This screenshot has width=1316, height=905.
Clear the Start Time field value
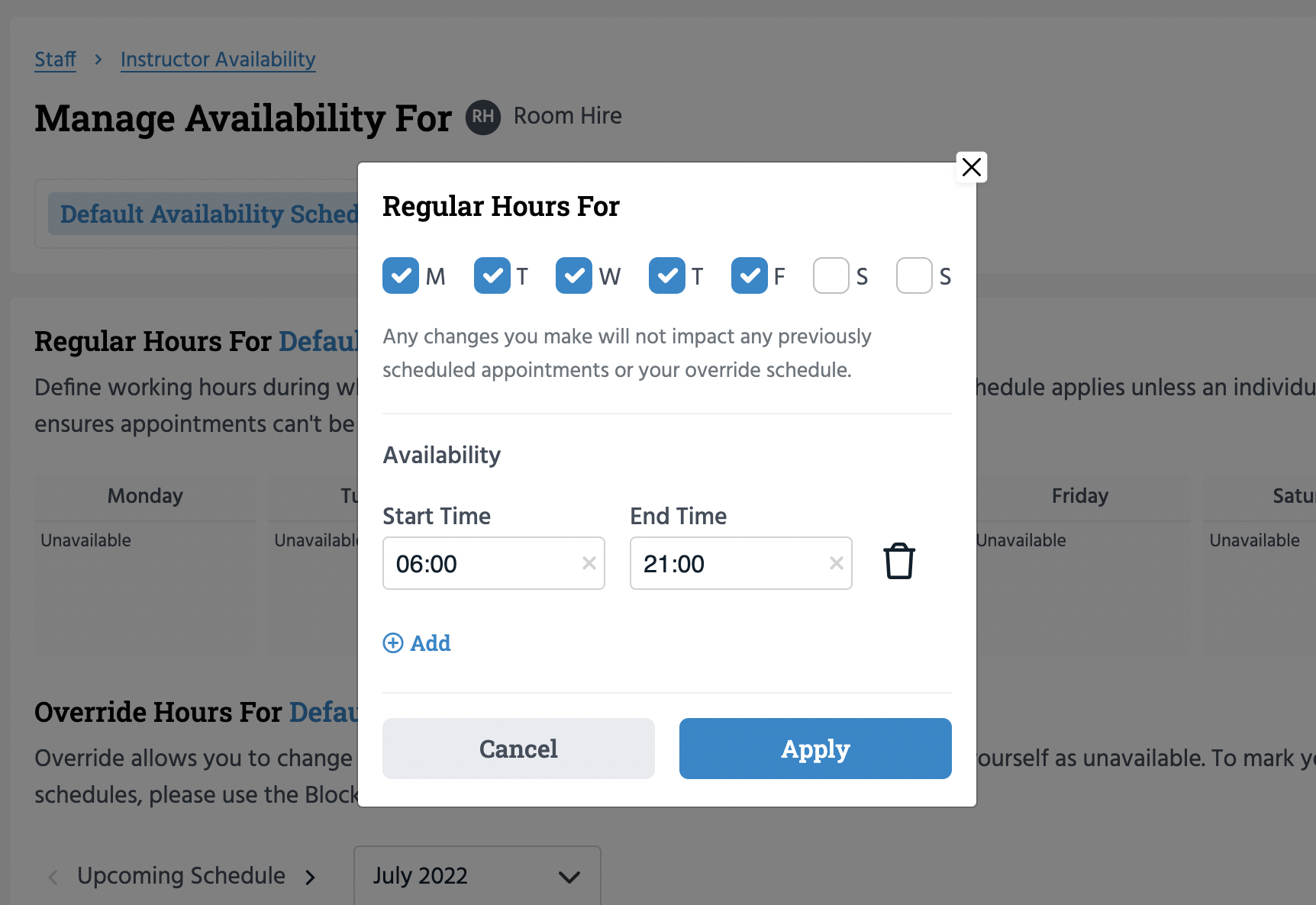tap(589, 563)
